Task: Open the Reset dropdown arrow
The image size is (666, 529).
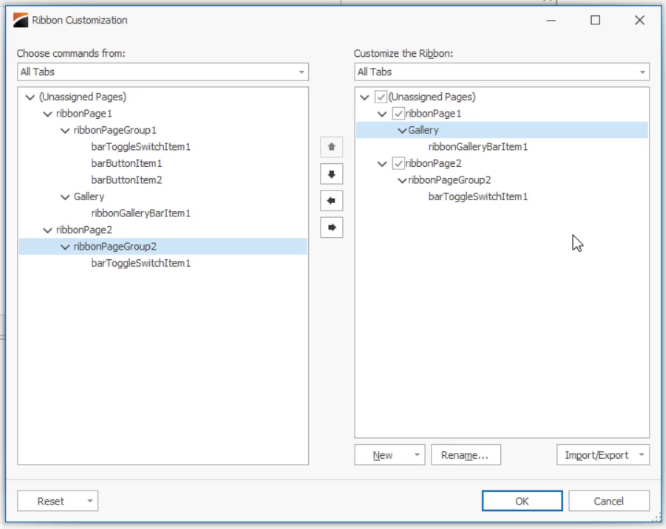Action: (90, 501)
